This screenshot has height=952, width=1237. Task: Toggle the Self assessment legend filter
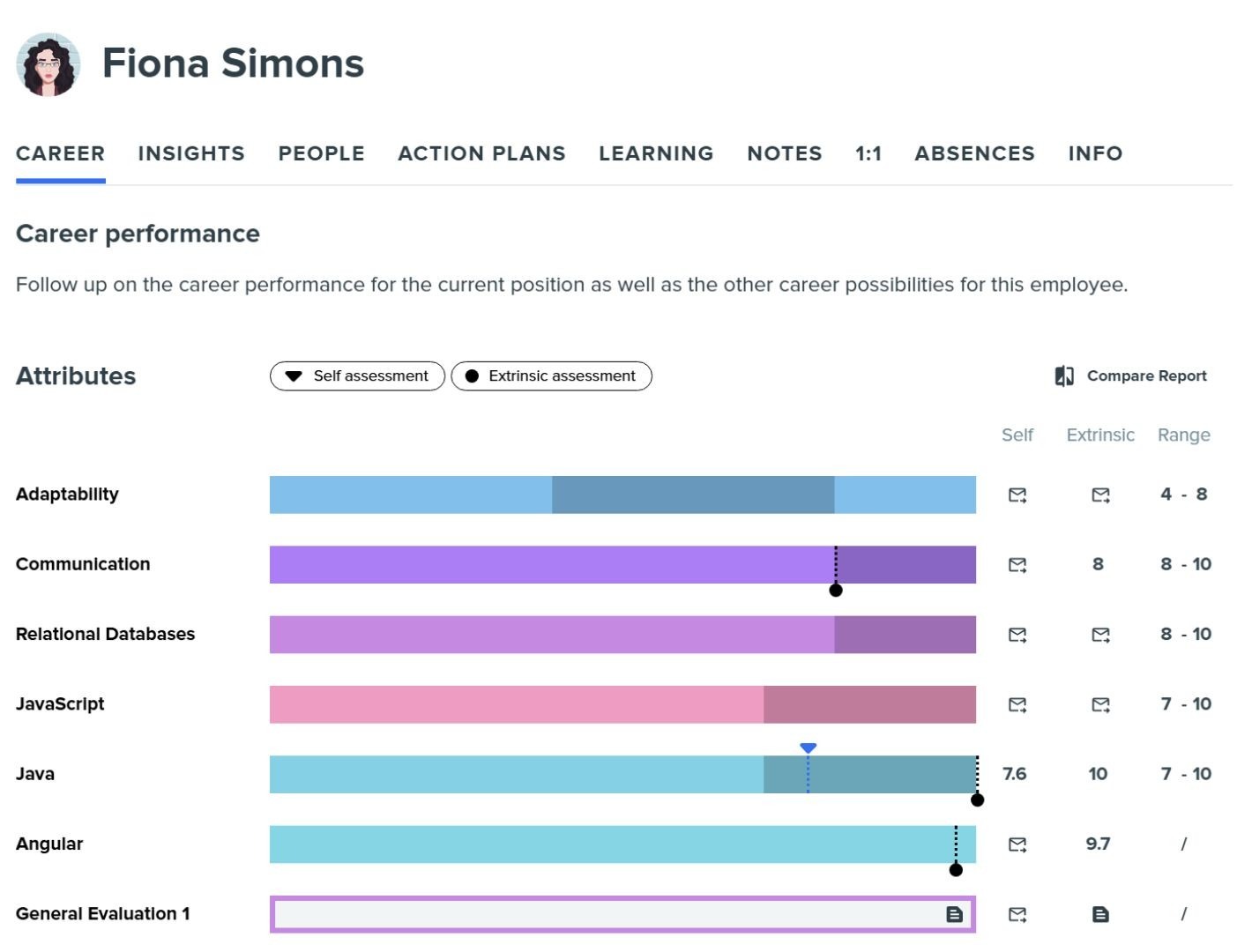pyautogui.click(x=356, y=376)
